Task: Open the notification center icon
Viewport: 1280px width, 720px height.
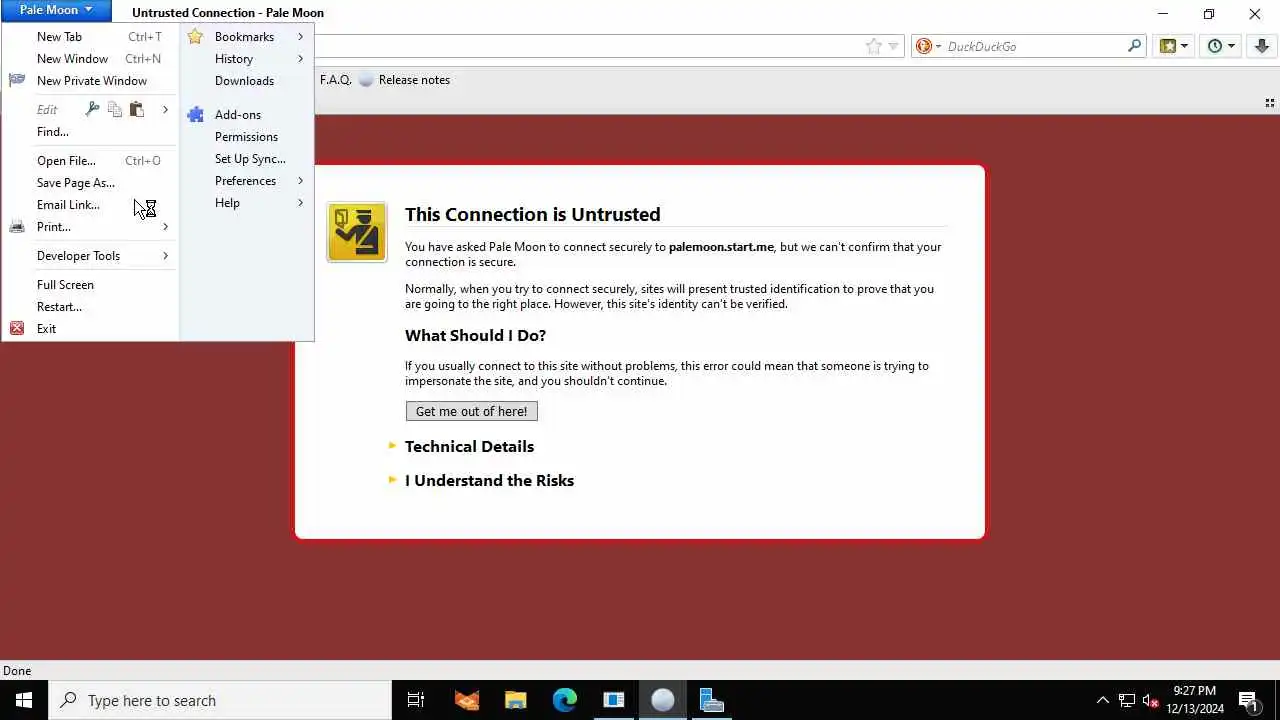Action: click(x=1248, y=700)
